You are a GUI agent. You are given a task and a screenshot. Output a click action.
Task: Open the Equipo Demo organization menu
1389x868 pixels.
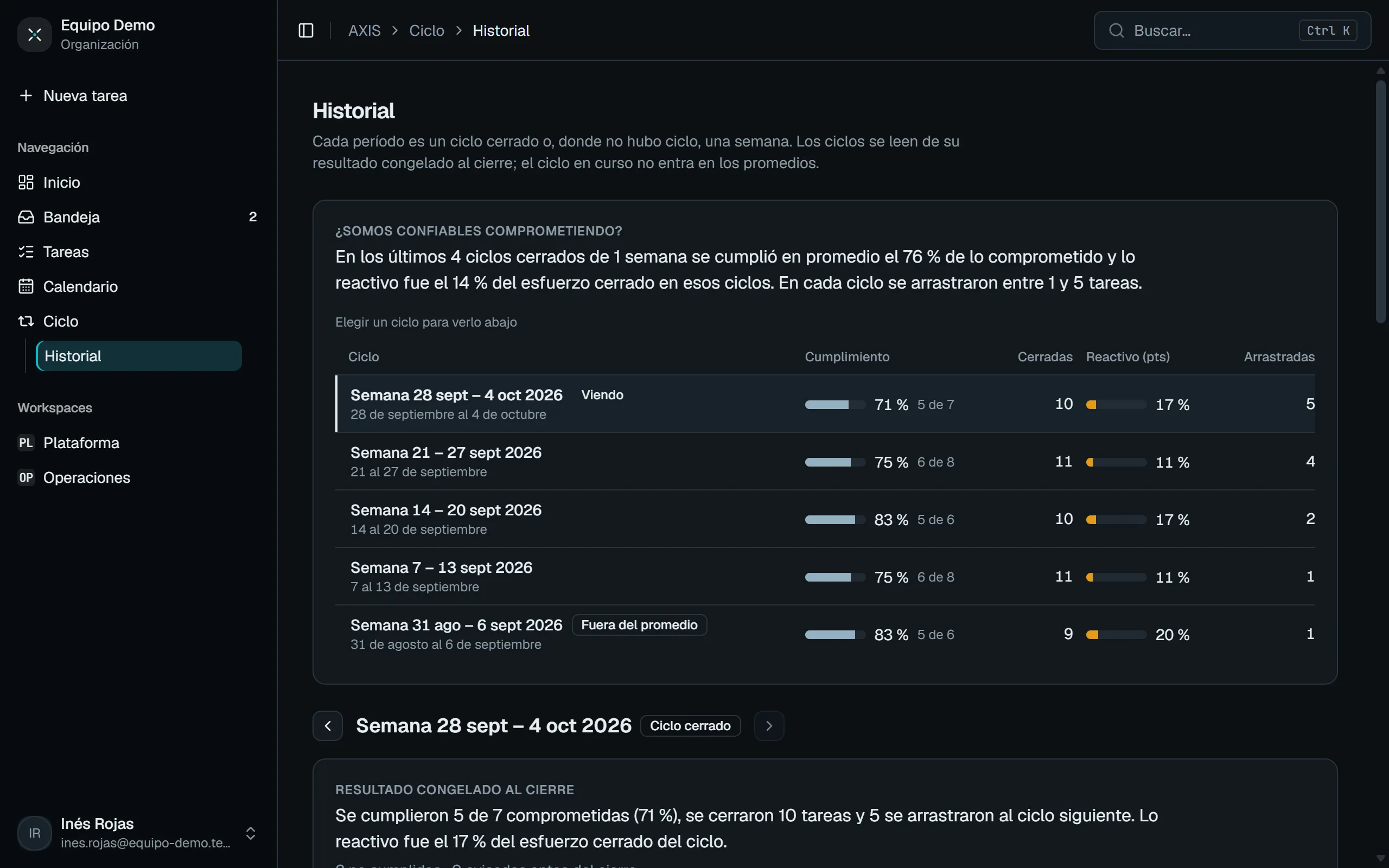pos(138,34)
